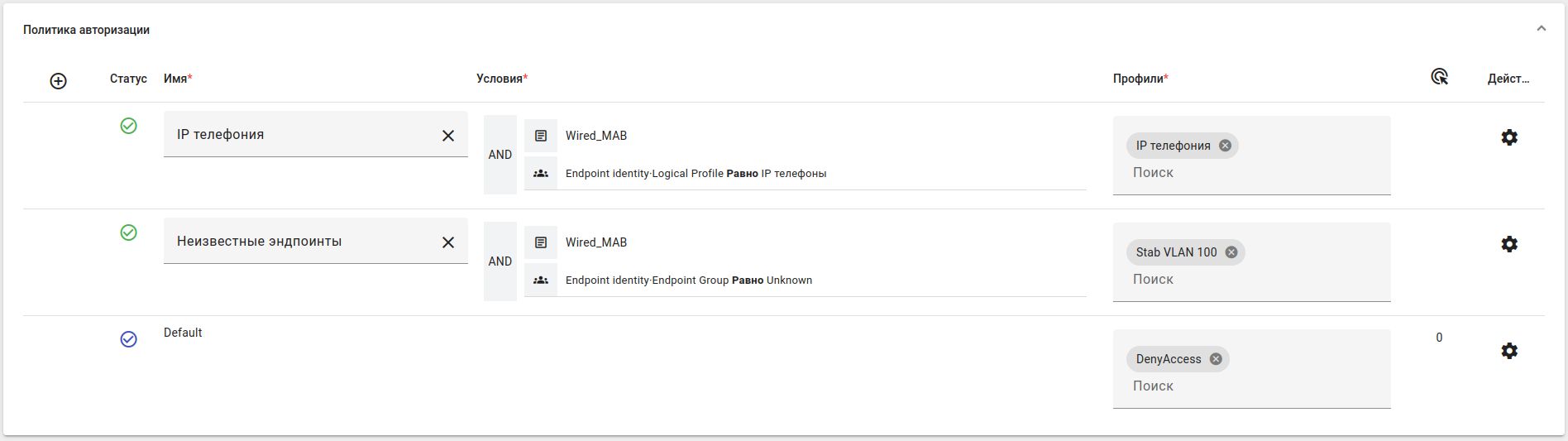Toggle status of Неизвестные эндпоинты rule
Image resolution: width=1568 pixels, height=441 pixels.
tap(129, 232)
